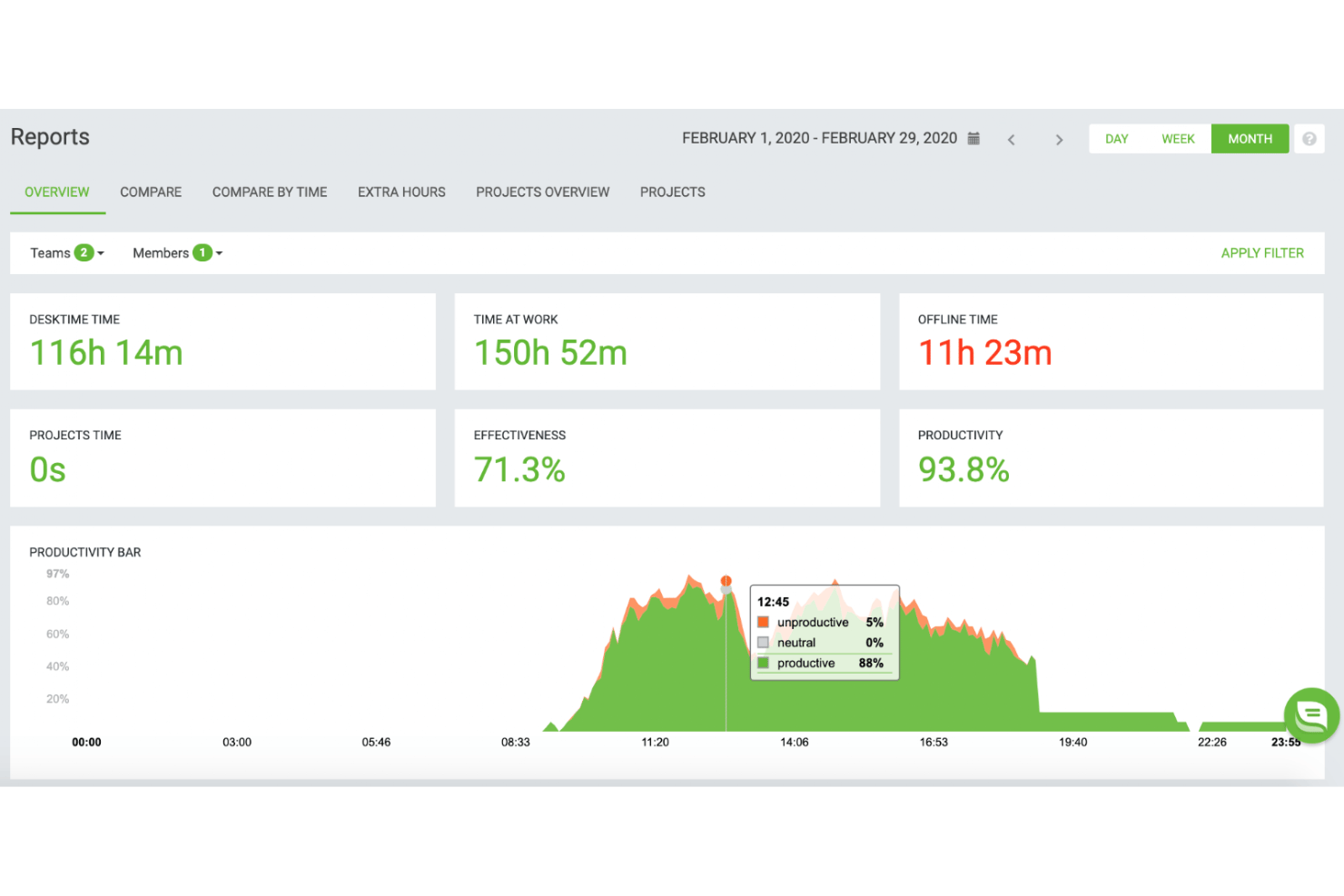Click the 16:53 time axis label
This screenshot has width=1344, height=896.
(x=934, y=743)
